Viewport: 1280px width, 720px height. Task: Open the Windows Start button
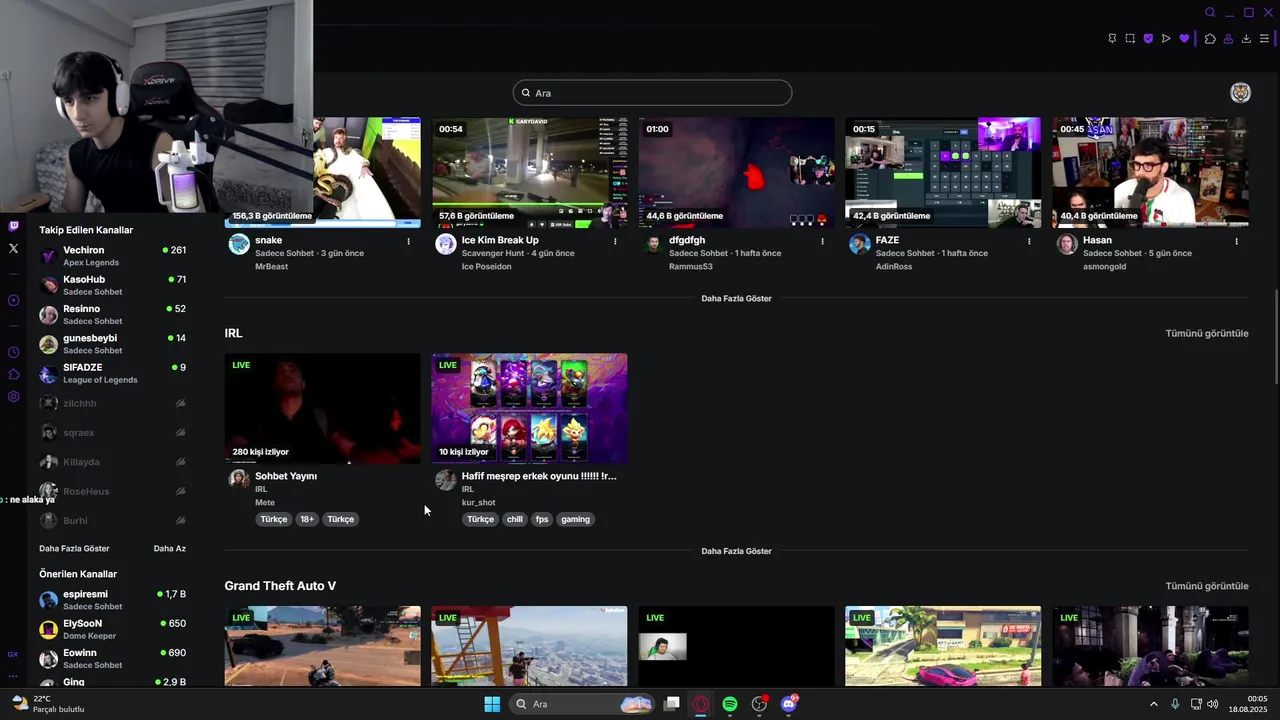coord(492,704)
